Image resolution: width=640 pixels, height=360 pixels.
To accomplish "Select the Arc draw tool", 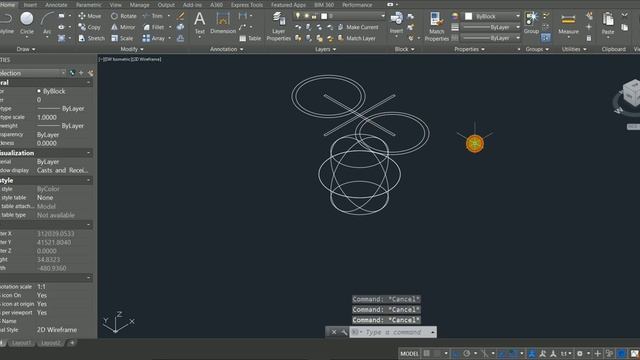I will click(47, 23).
